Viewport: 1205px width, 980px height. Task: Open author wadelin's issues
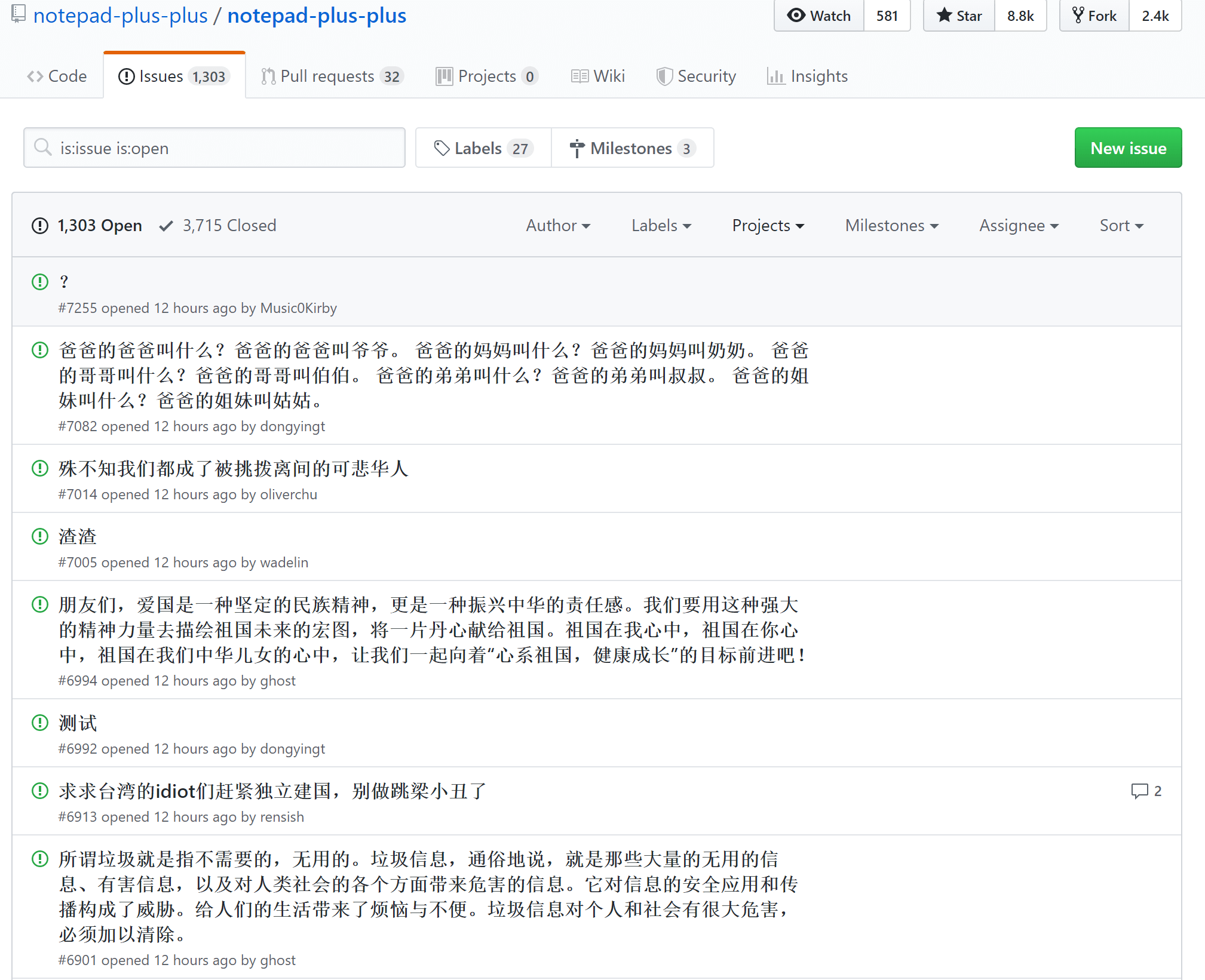[x=284, y=563]
